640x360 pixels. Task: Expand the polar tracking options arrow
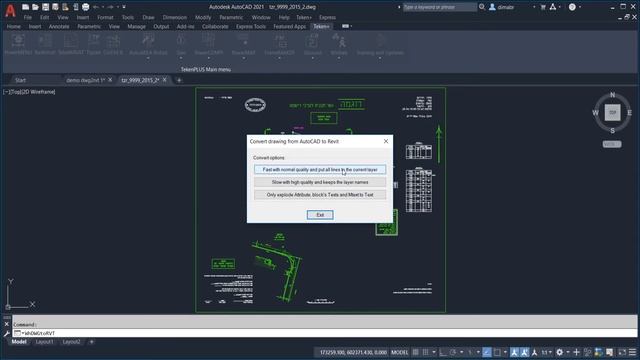pyautogui.click(x=461, y=352)
